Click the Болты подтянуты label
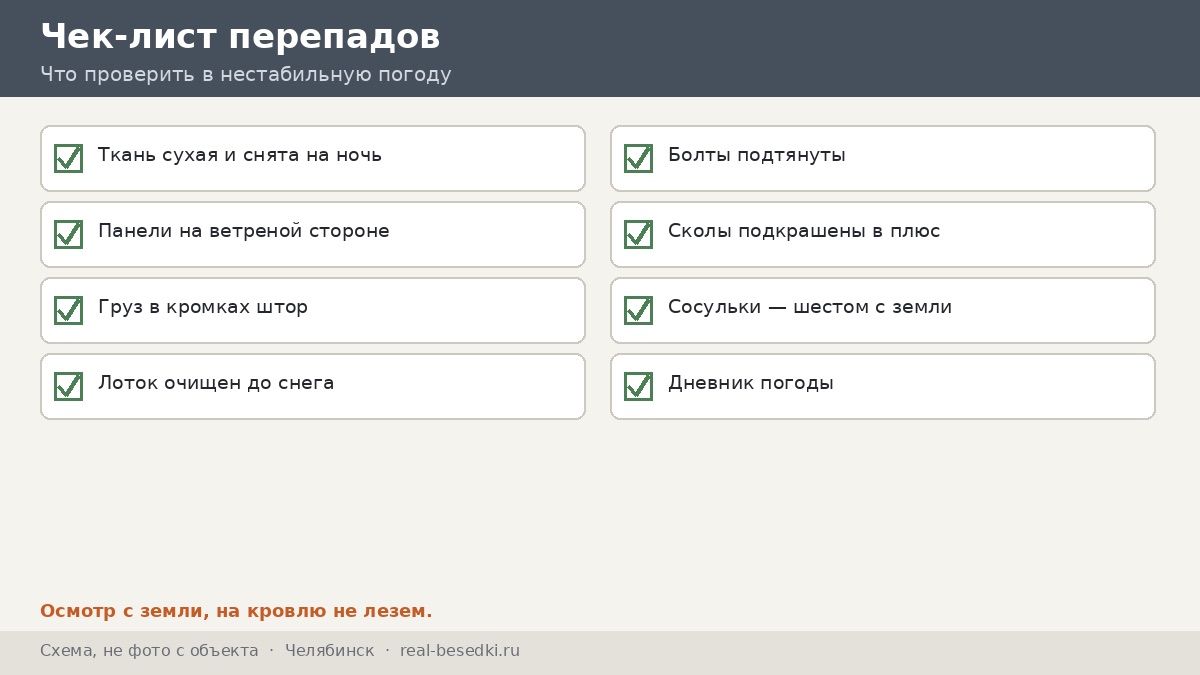This screenshot has width=1200, height=675. (x=757, y=156)
